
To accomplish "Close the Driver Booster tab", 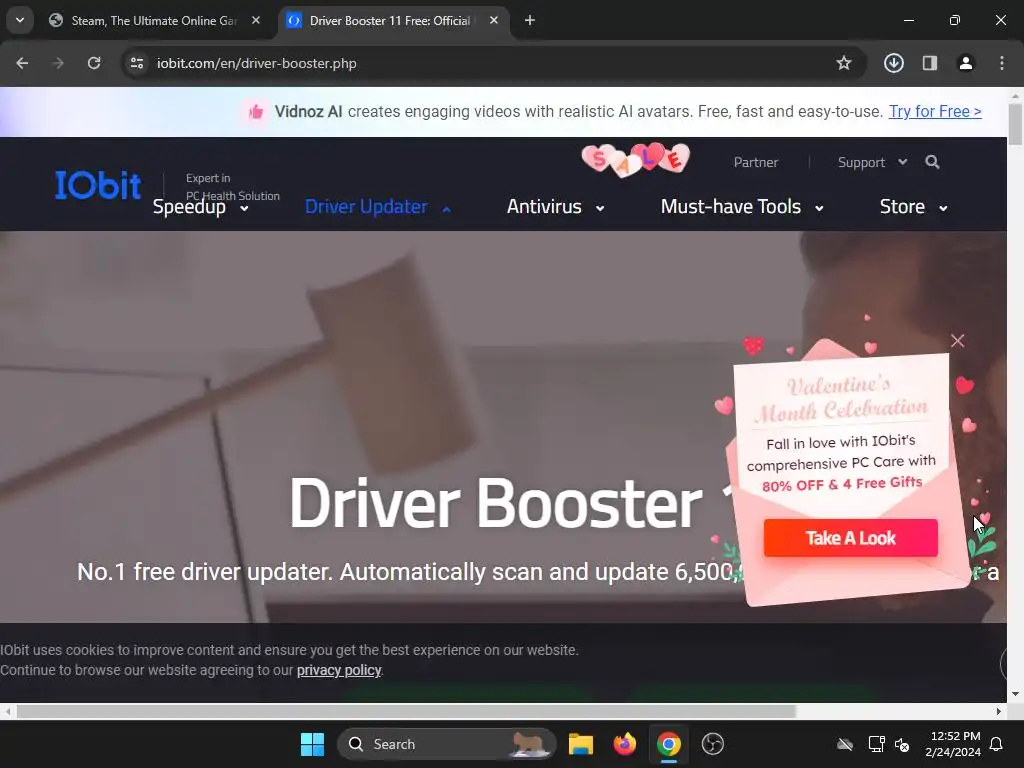I will [494, 20].
